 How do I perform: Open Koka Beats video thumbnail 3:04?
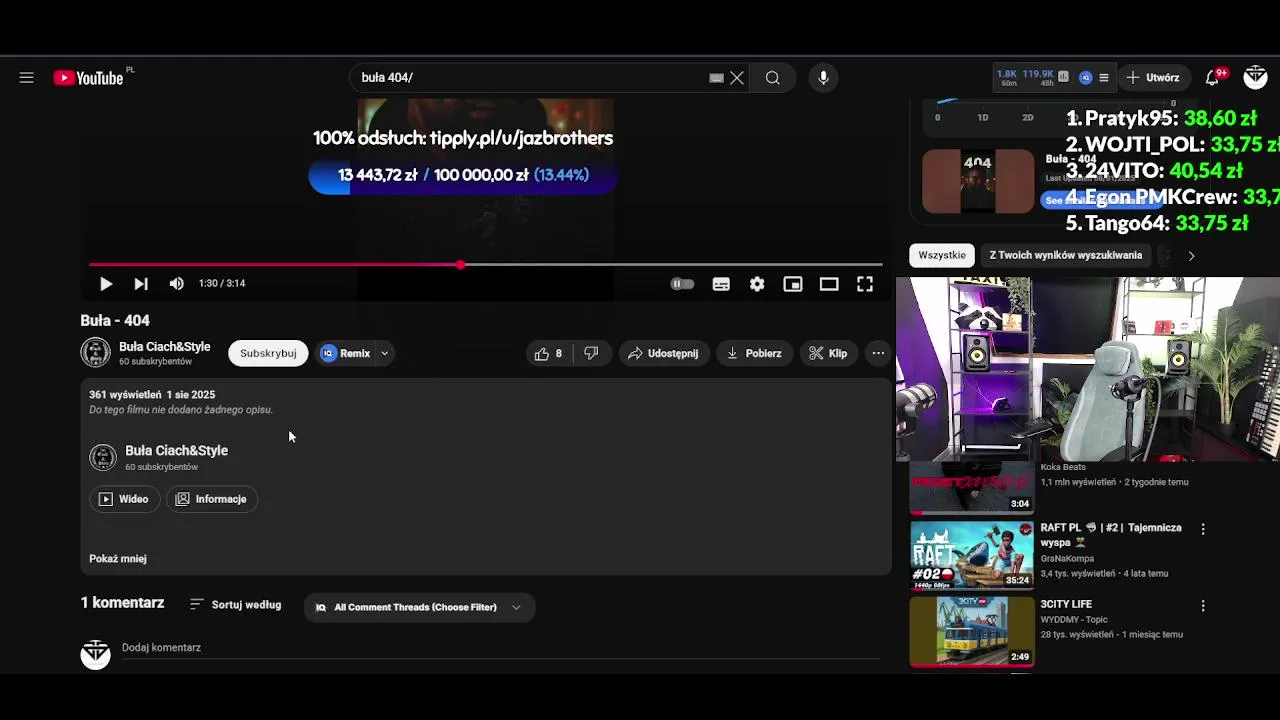tap(972, 487)
